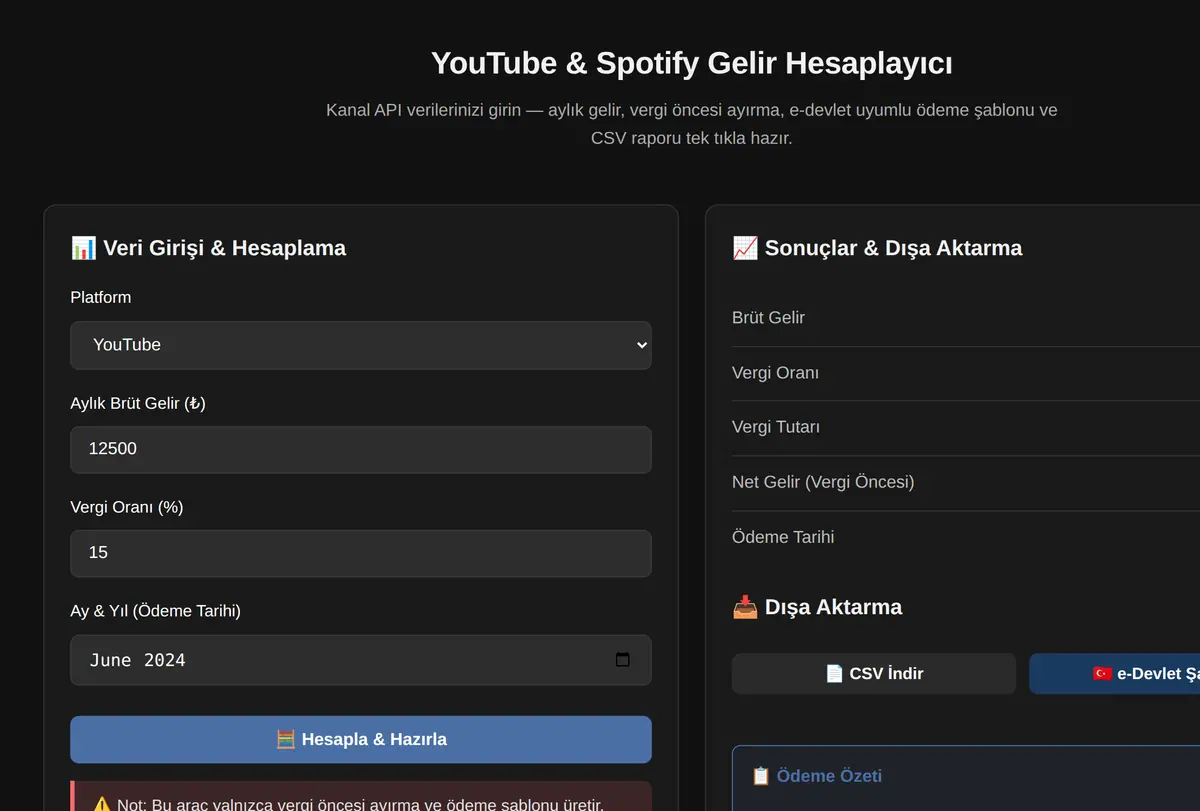Click the Platform field label

[x=100, y=297]
